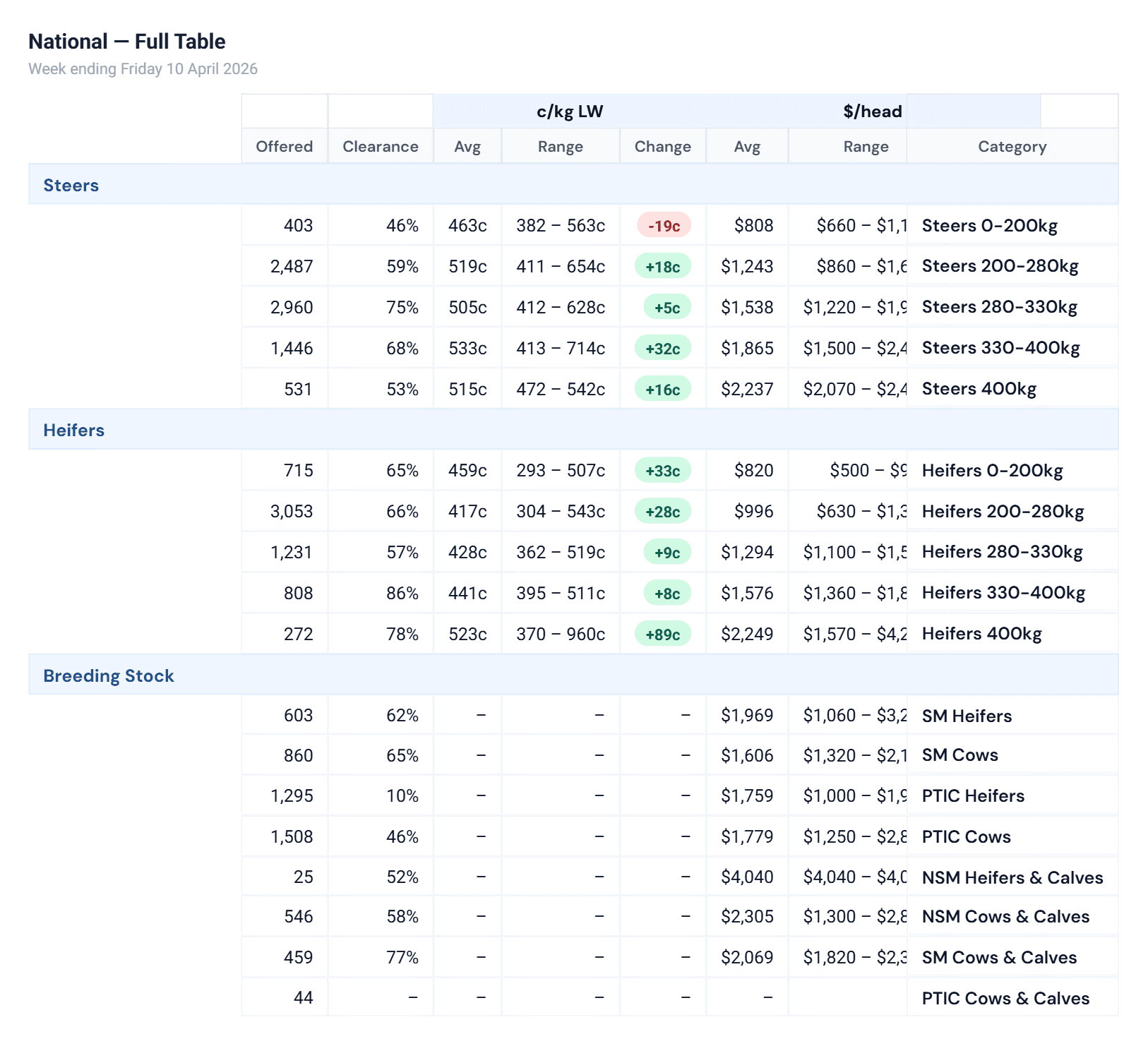Click the +89c change badge for Heifers 400kg
The height and width of the screenshot is (1046, 1148).
coord(662,634)
